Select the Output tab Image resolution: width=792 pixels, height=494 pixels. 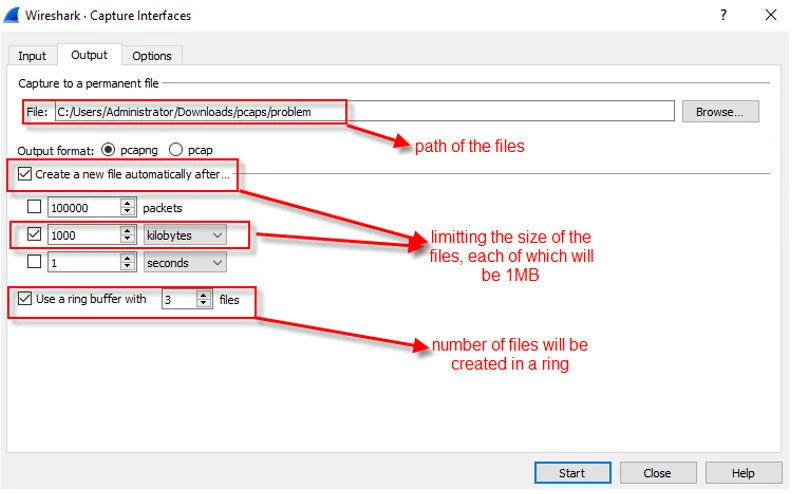click(90, 55)
